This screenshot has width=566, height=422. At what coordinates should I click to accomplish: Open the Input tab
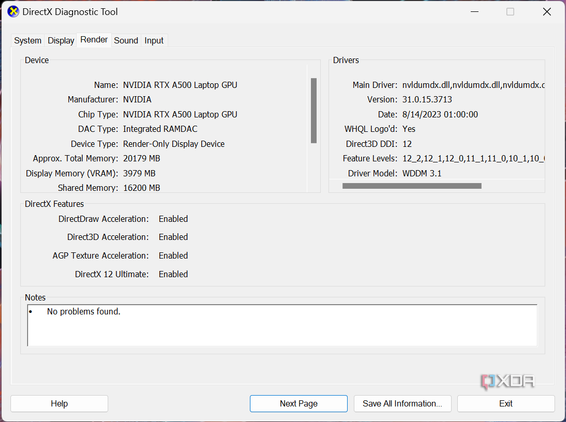154,40
